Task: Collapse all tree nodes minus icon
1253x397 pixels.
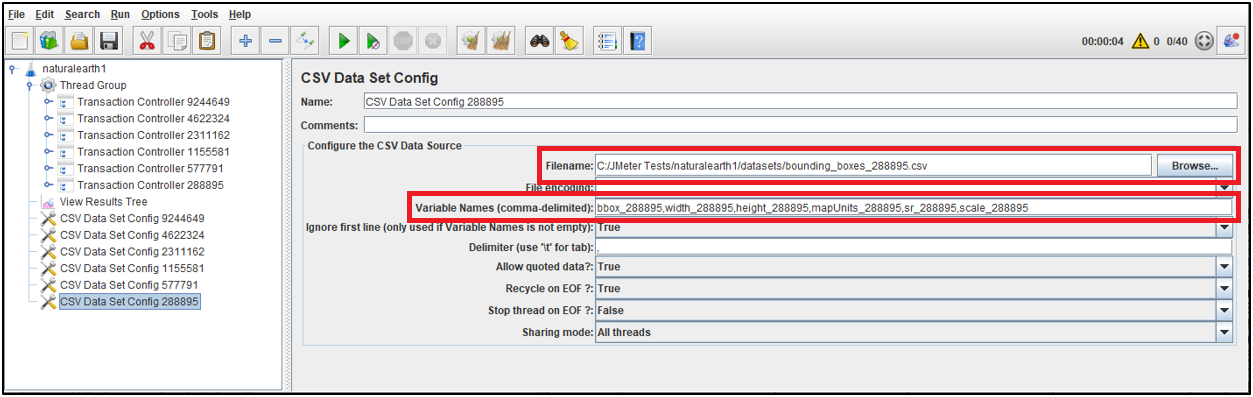Action: click(x=276, y=41)
